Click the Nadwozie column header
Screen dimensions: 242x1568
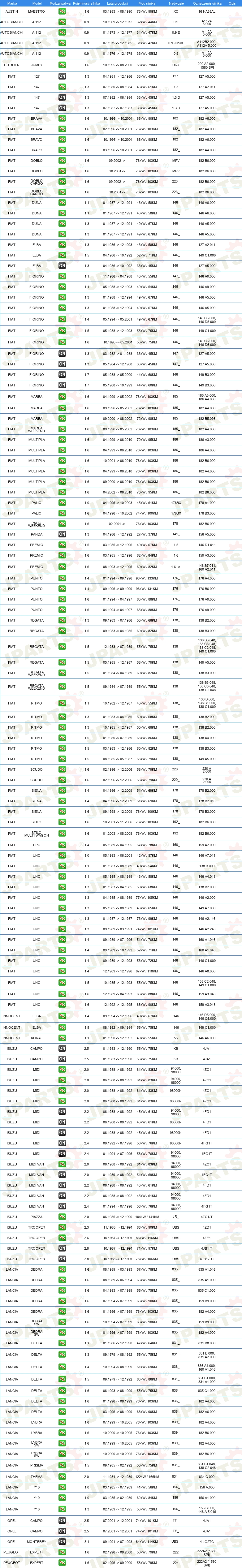[175, 3]
